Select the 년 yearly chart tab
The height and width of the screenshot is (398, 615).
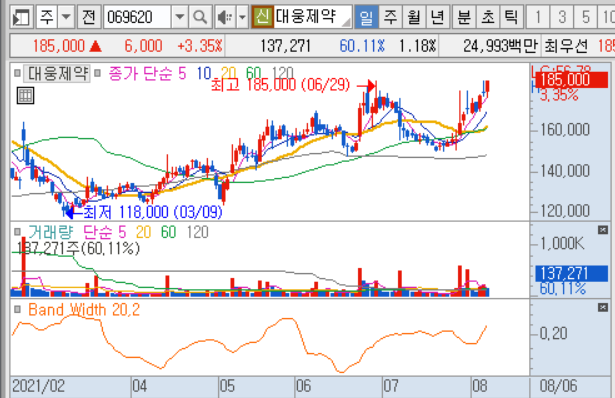click(x=437, y=17)
